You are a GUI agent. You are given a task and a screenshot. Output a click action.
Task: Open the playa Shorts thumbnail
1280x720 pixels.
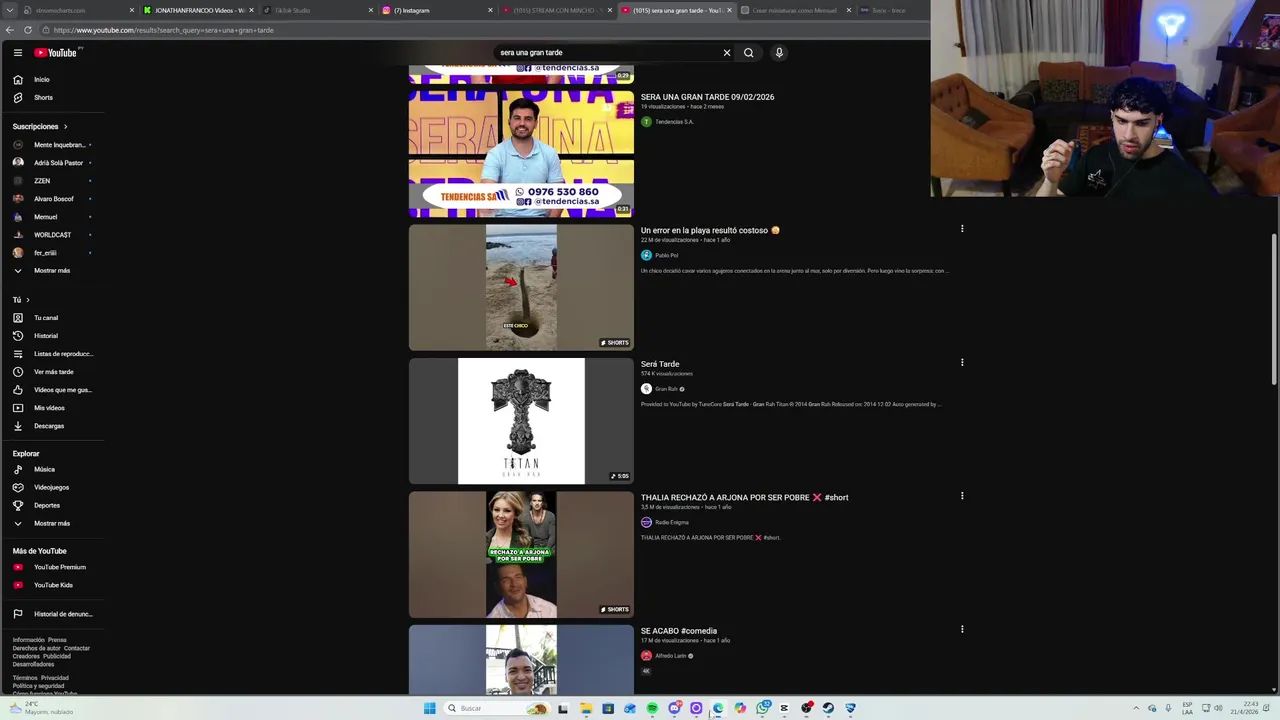521,288
